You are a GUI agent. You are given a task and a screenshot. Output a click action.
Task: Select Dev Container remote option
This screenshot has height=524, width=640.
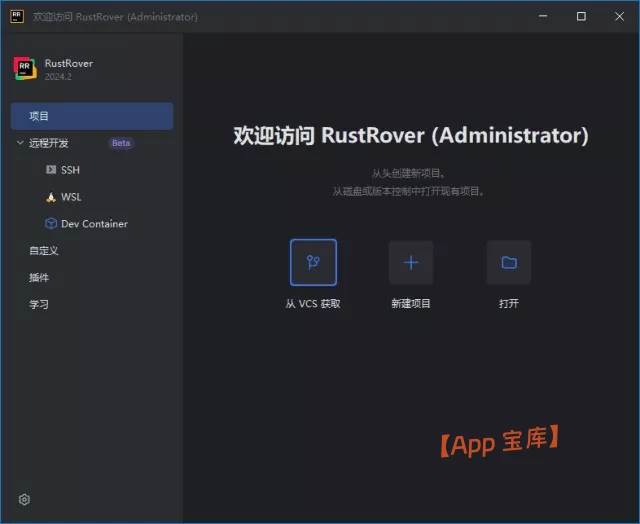92,224
